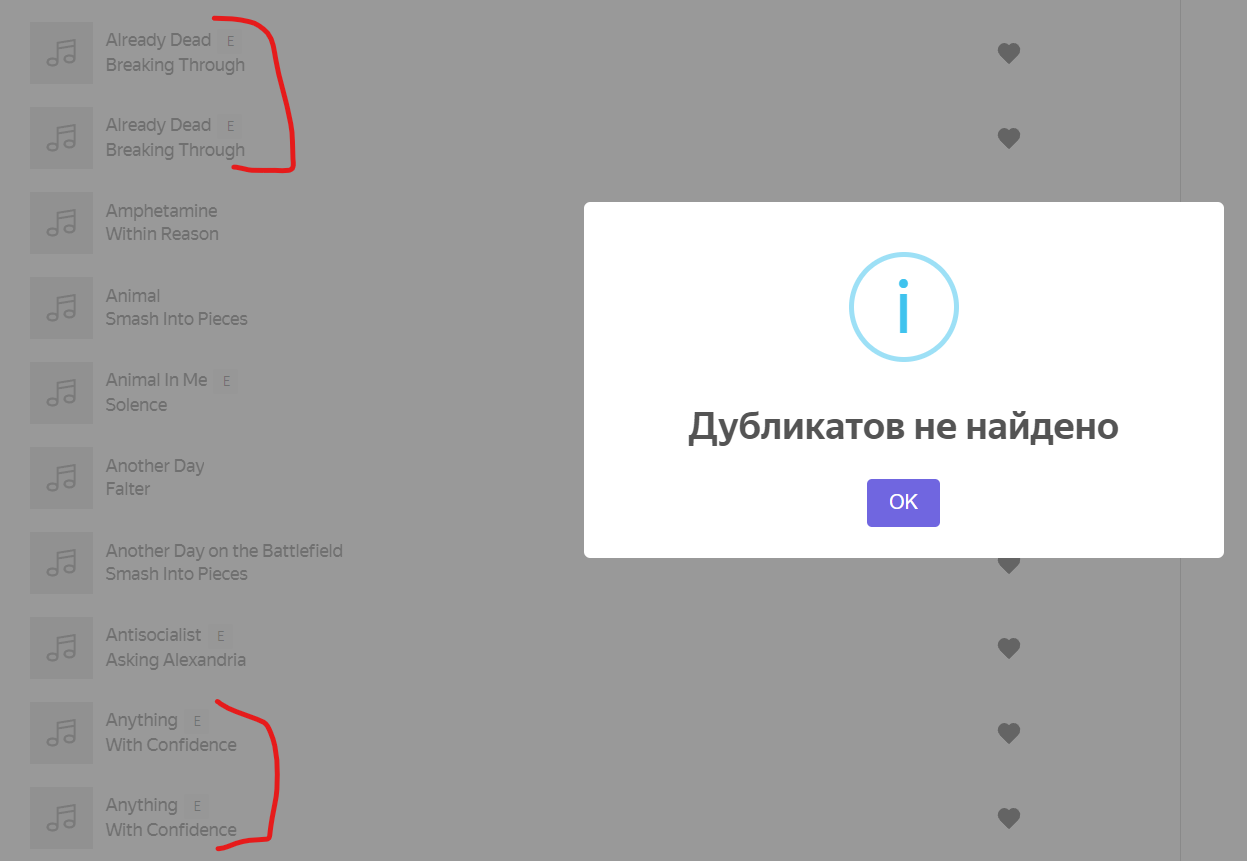This screenshot has width=1247, height=861.
Task: Click OK in the duplicates dialog
Action: coord(903,502)
